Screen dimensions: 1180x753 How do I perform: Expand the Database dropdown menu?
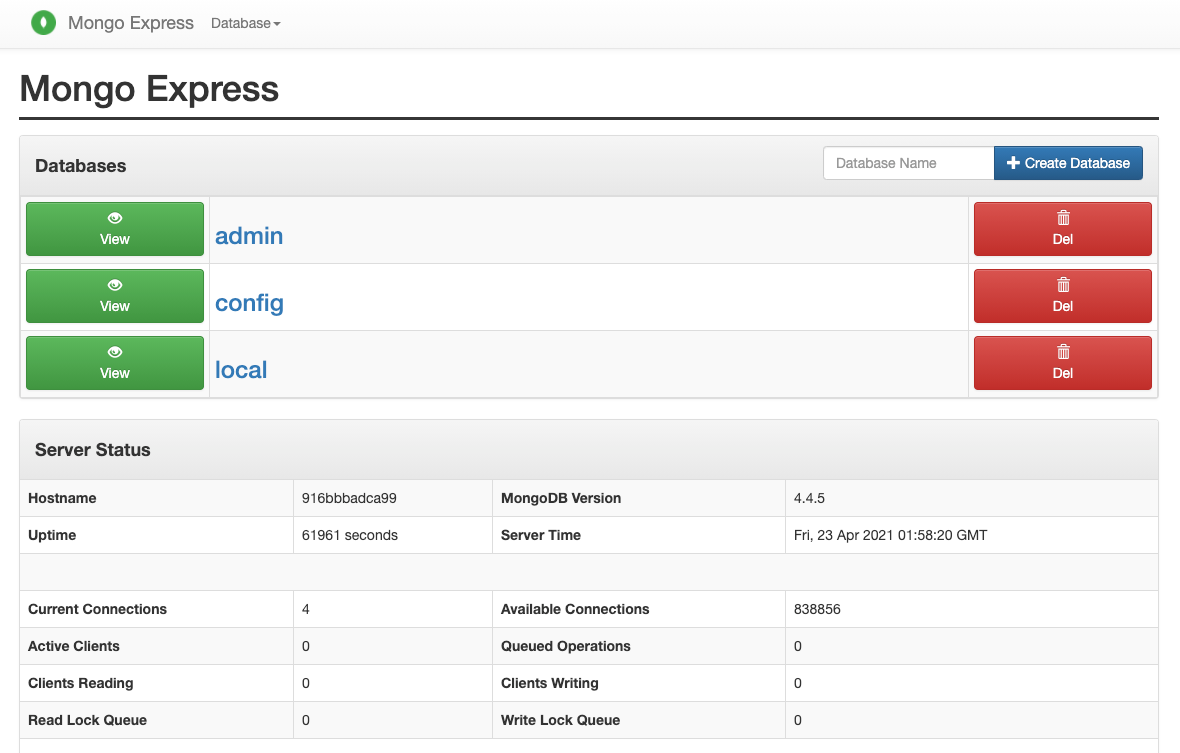(x=245, y=23)
